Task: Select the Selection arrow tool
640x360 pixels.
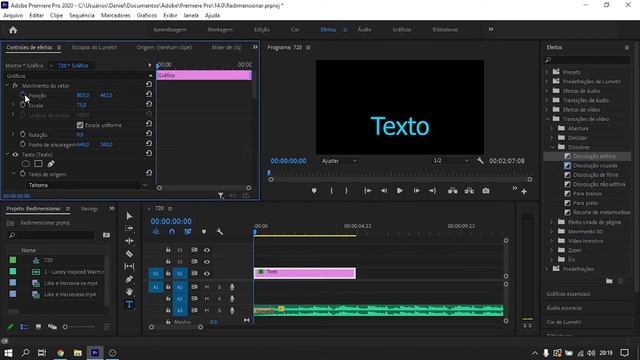Action: tap(129, 216)
